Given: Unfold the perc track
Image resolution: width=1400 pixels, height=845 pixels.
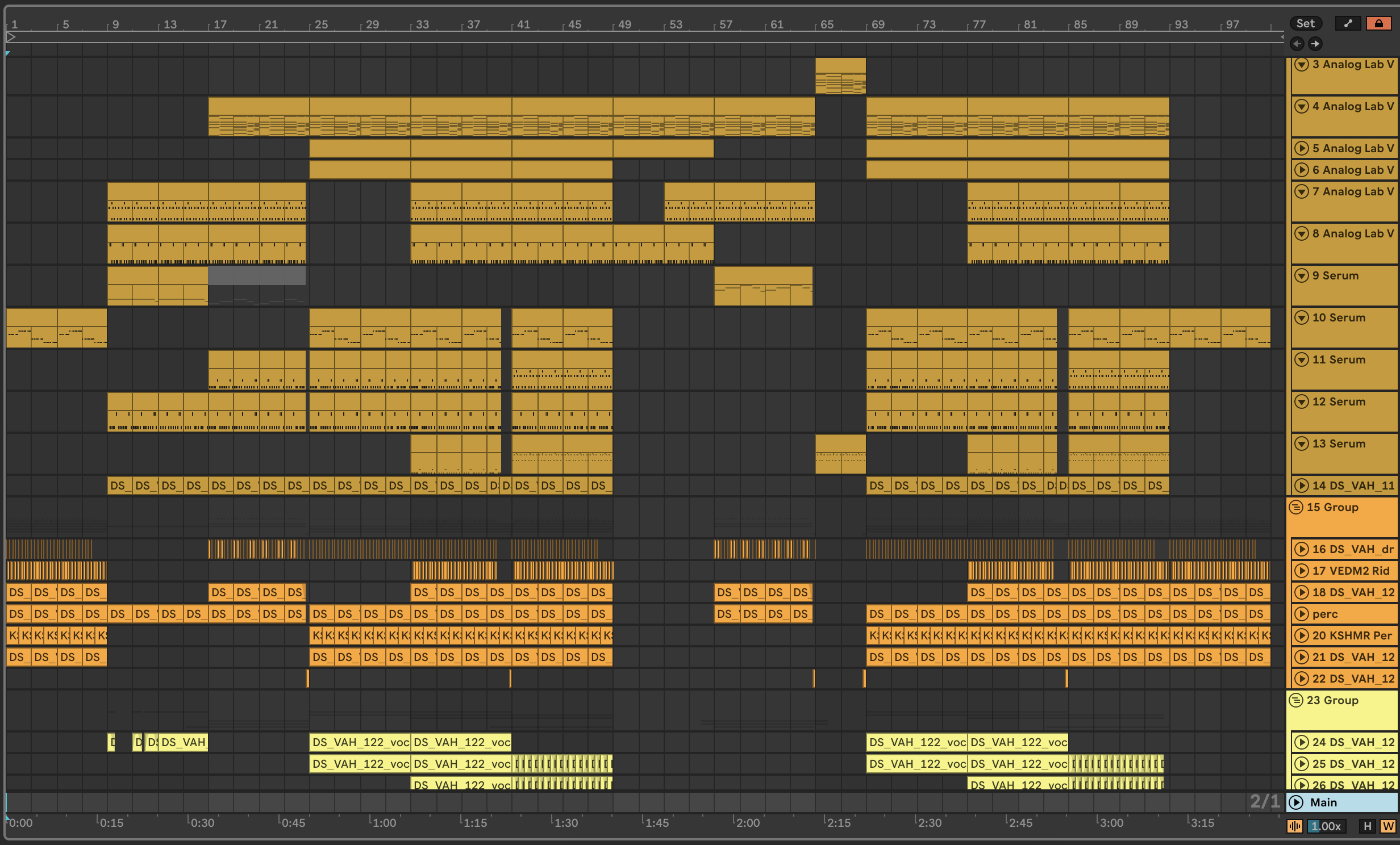Looking at the screenshot, I should pyautogui.click(x=1301, y=614).
